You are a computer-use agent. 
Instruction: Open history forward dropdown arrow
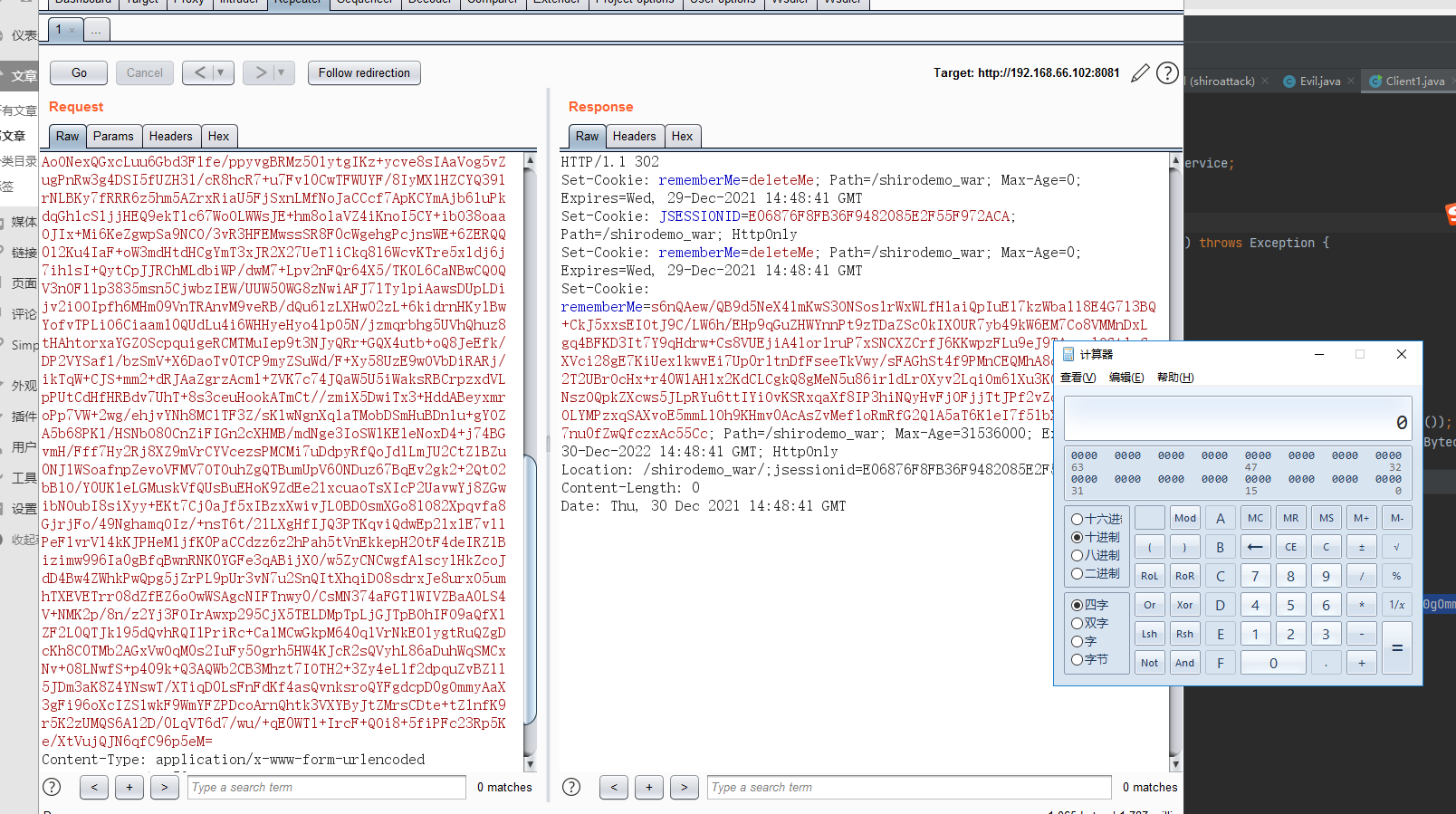coord(281,72)
